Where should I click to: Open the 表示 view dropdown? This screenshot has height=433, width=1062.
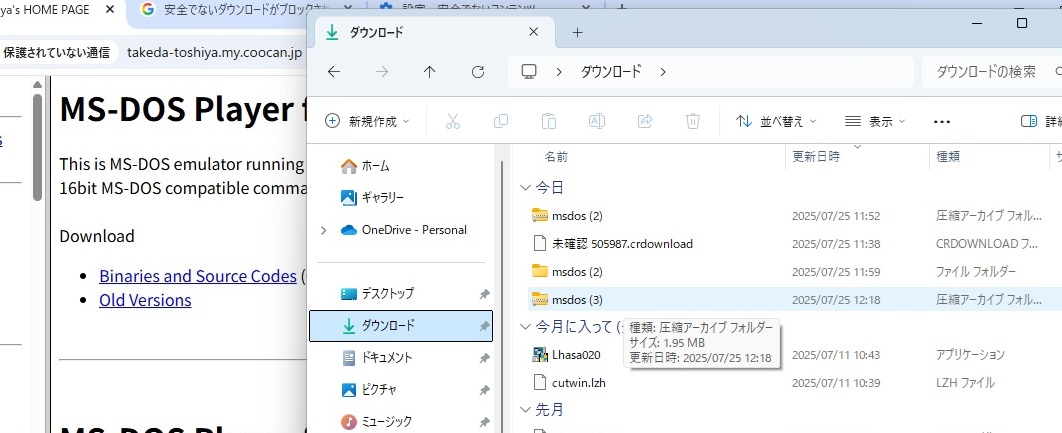875,121
